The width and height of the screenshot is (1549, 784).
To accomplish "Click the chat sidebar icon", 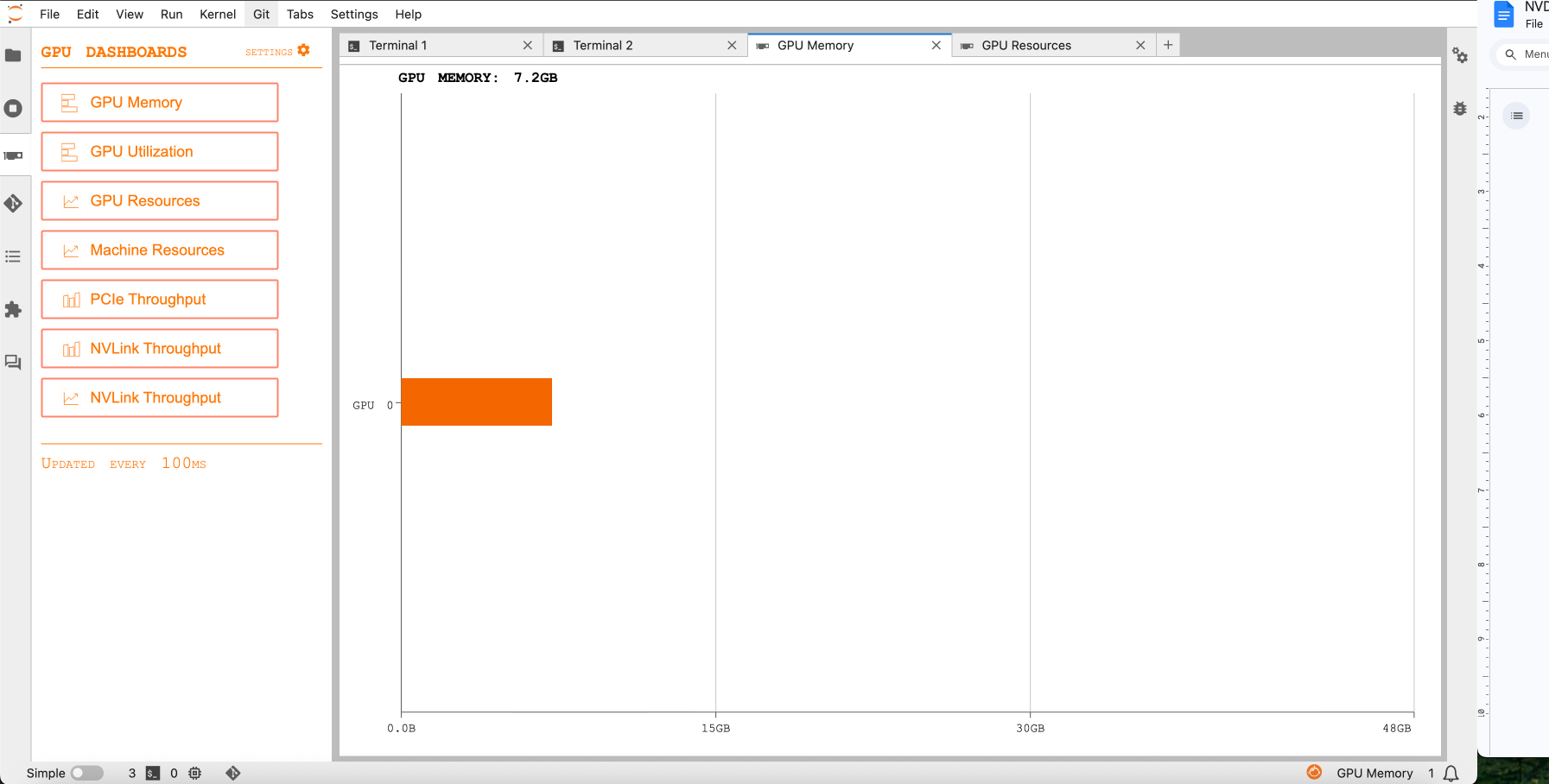I will click(14, 363).
